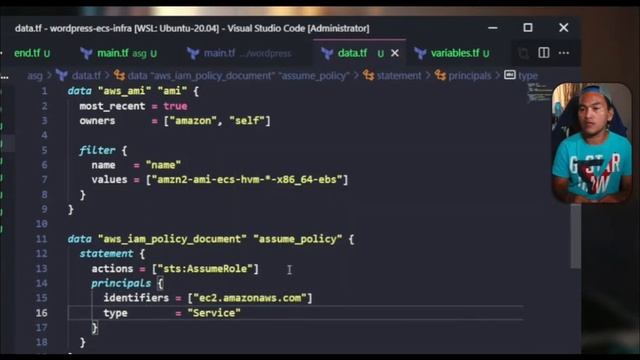Click the "ec2.amazonaws.com" string
This screenshot has height=360, width=640.
(x=250, y=298)
